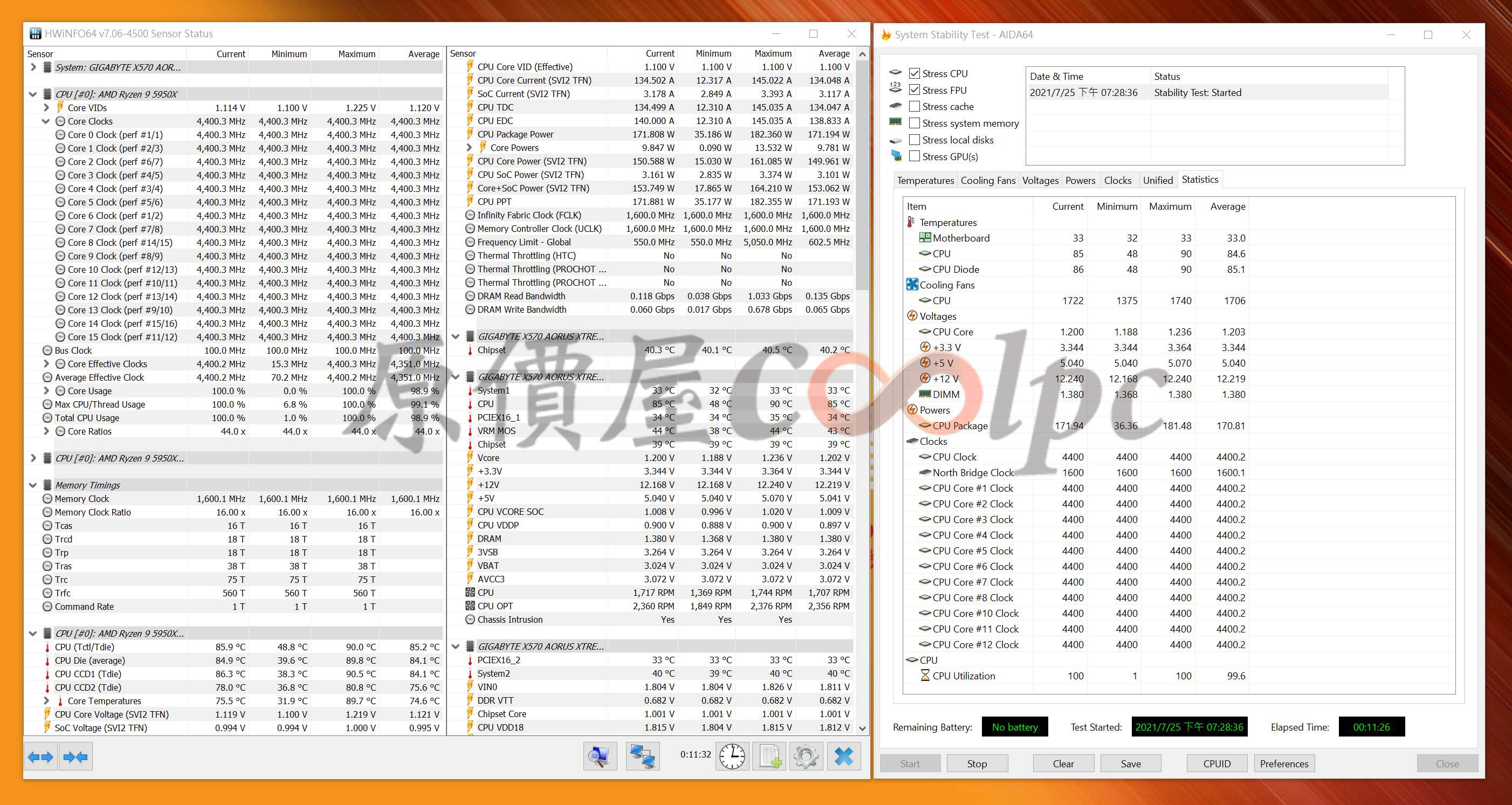This screenshot has height=805, width=1512.
Task: Open the HWiNFO network computers icon
Action: pos(642,756)
